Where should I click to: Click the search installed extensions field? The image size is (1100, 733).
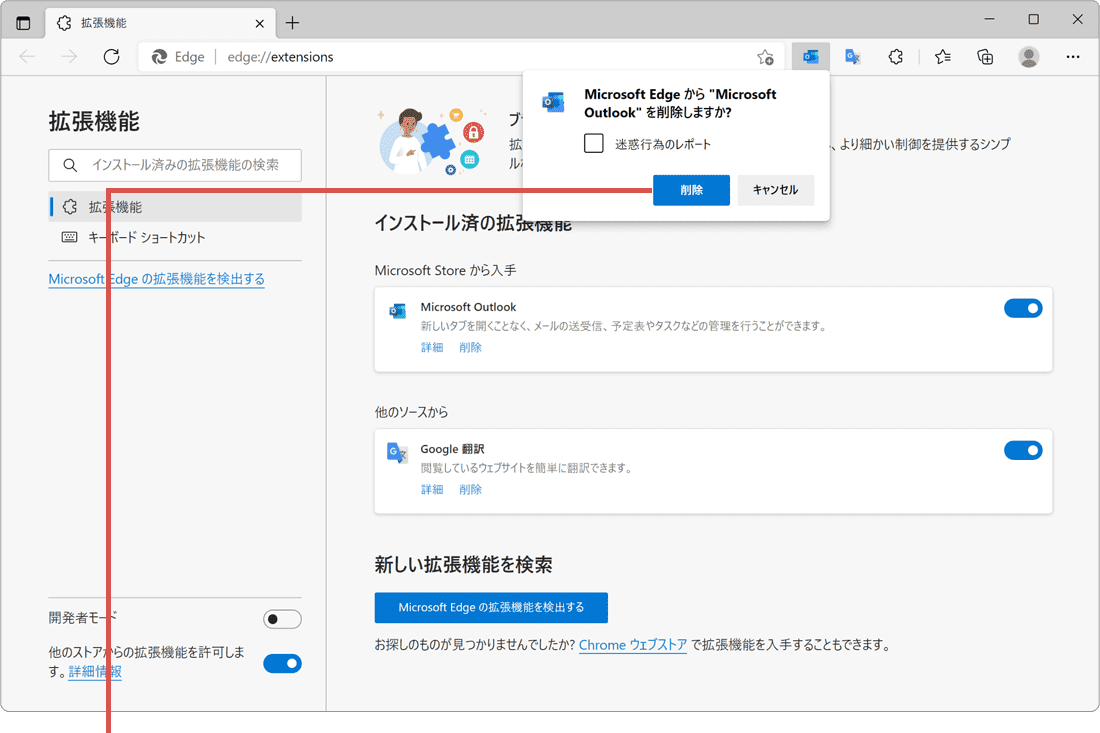click(x=175, y=165)
